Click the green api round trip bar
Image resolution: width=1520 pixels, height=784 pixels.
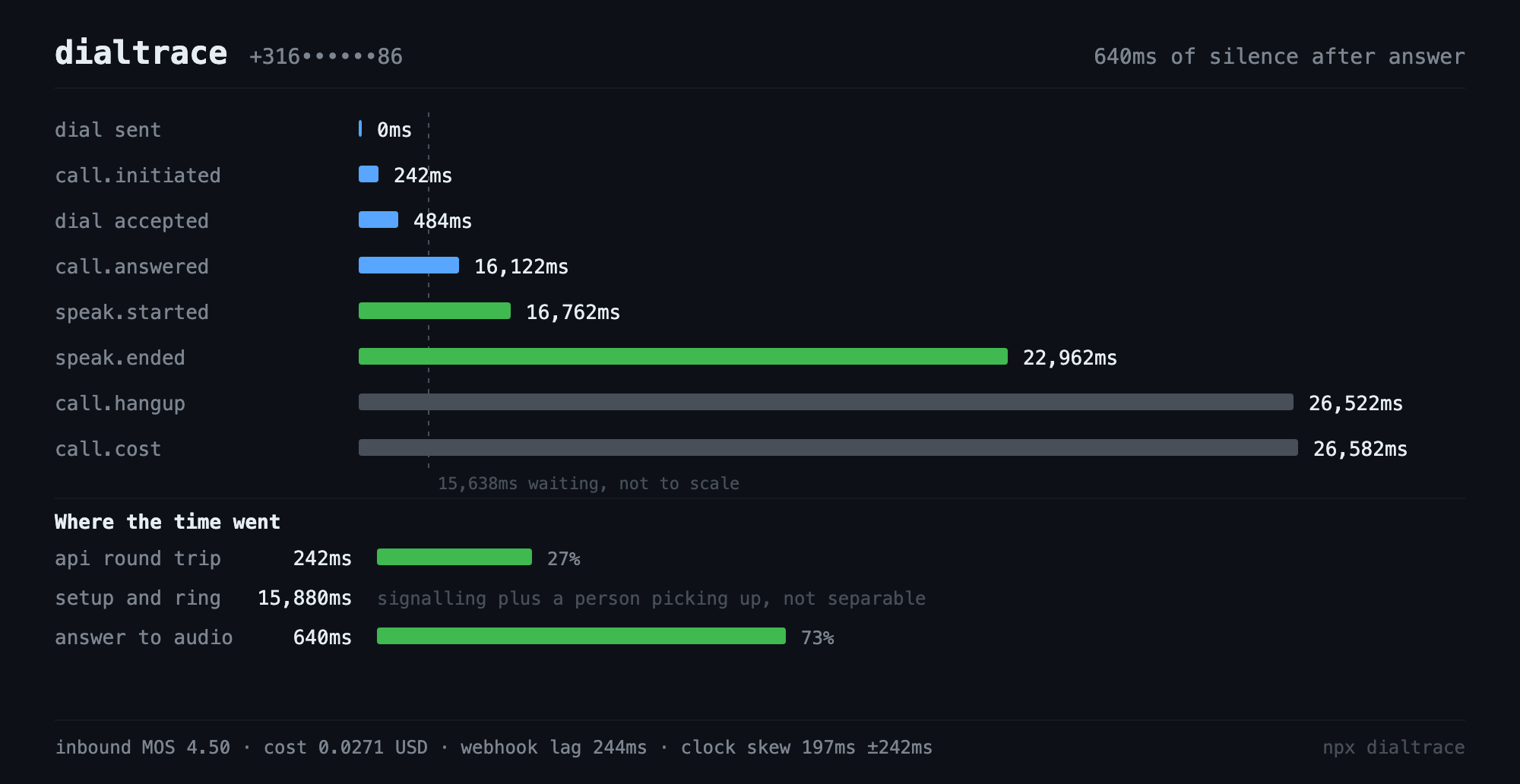tap(454, 557)
